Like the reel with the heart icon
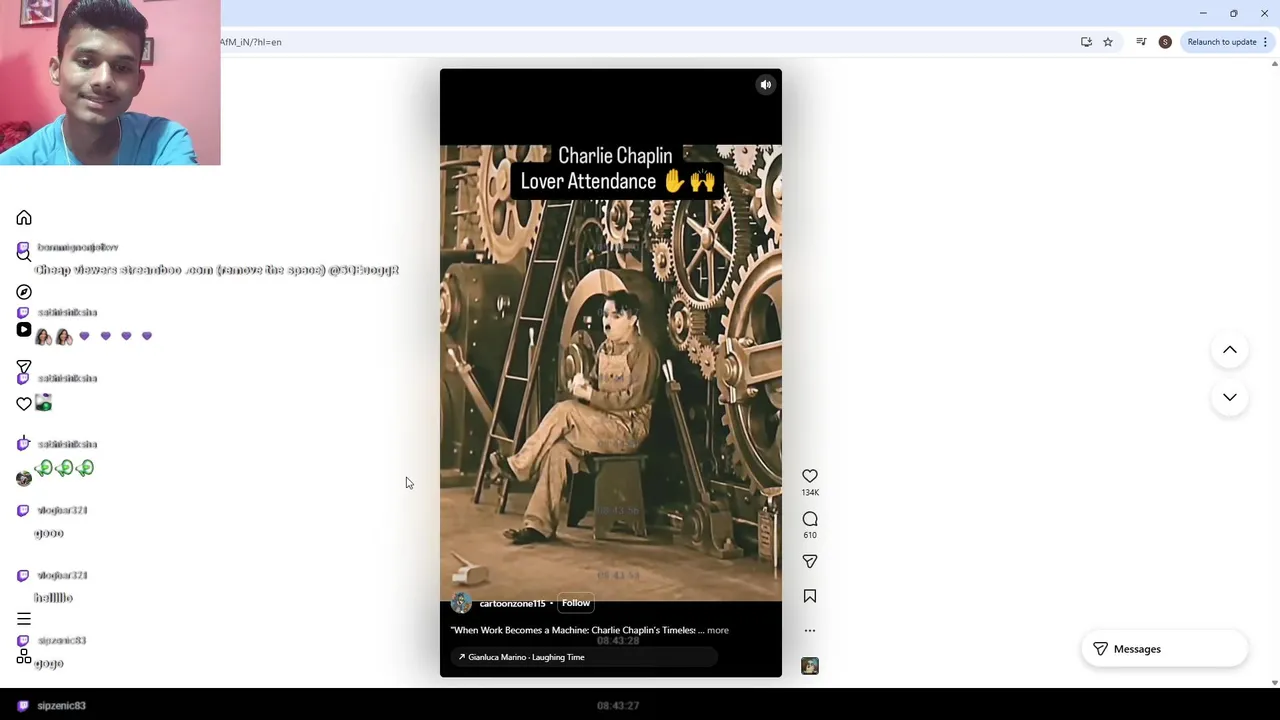This screenshot has width=1280, height=720. (810, 476)
